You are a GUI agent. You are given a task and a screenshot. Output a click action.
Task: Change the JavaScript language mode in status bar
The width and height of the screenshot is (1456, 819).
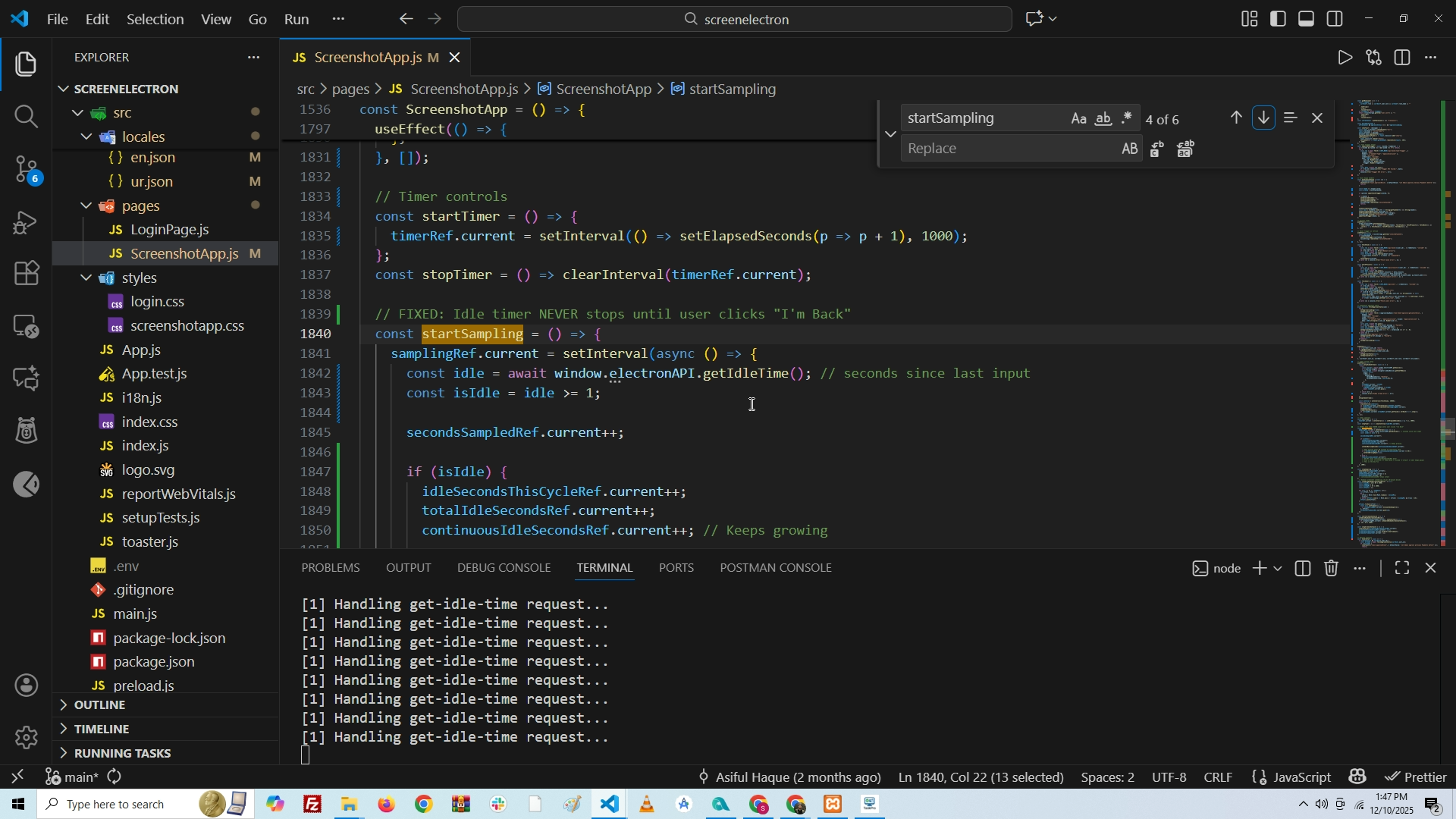tap(1301, 777)
